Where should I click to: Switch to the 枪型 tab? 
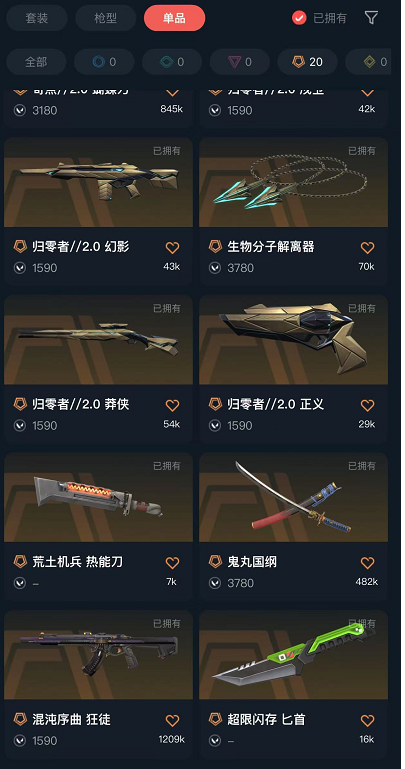[x=105, y=18]
